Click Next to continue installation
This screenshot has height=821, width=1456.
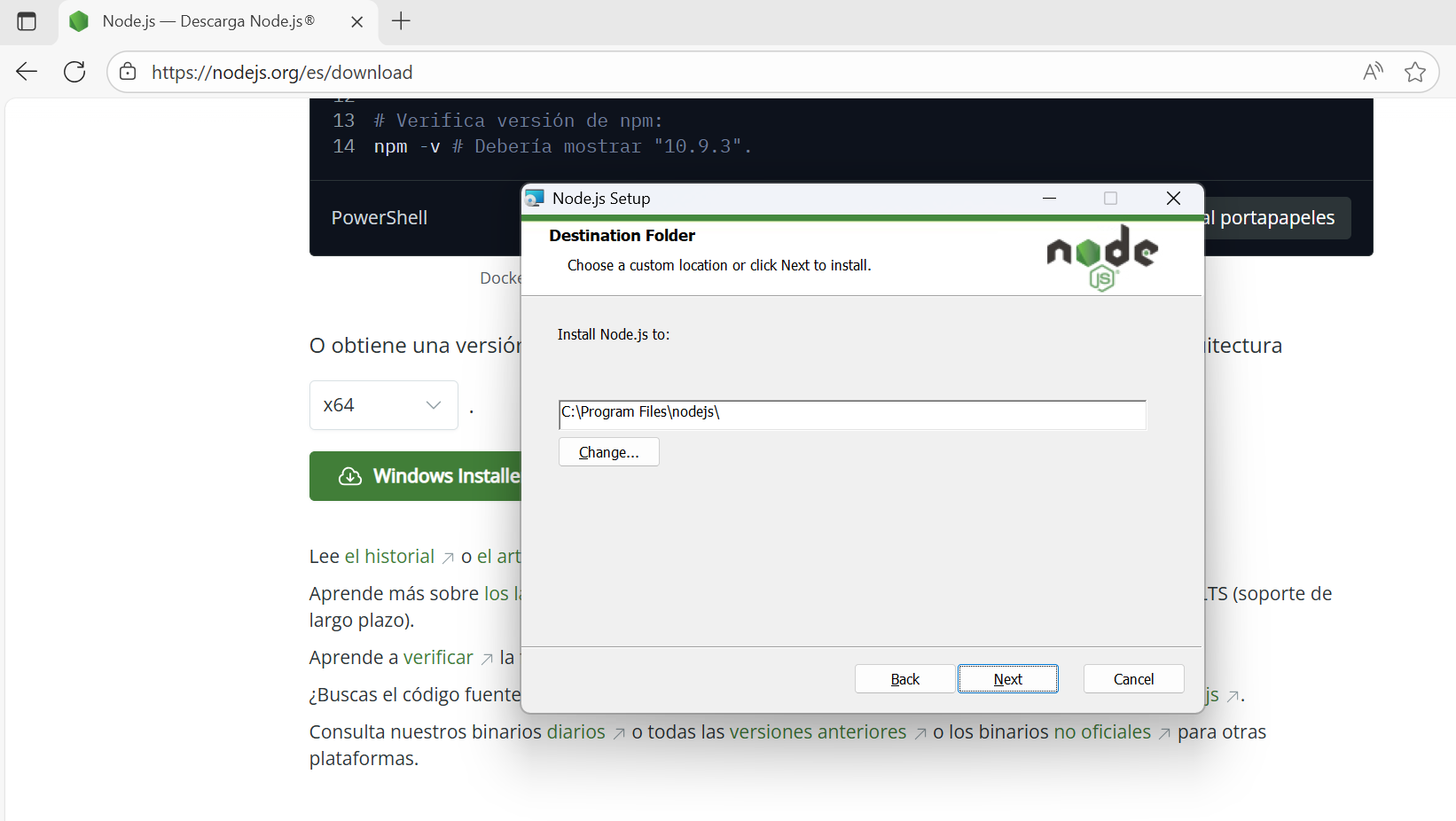click(x=1007, y=678)
